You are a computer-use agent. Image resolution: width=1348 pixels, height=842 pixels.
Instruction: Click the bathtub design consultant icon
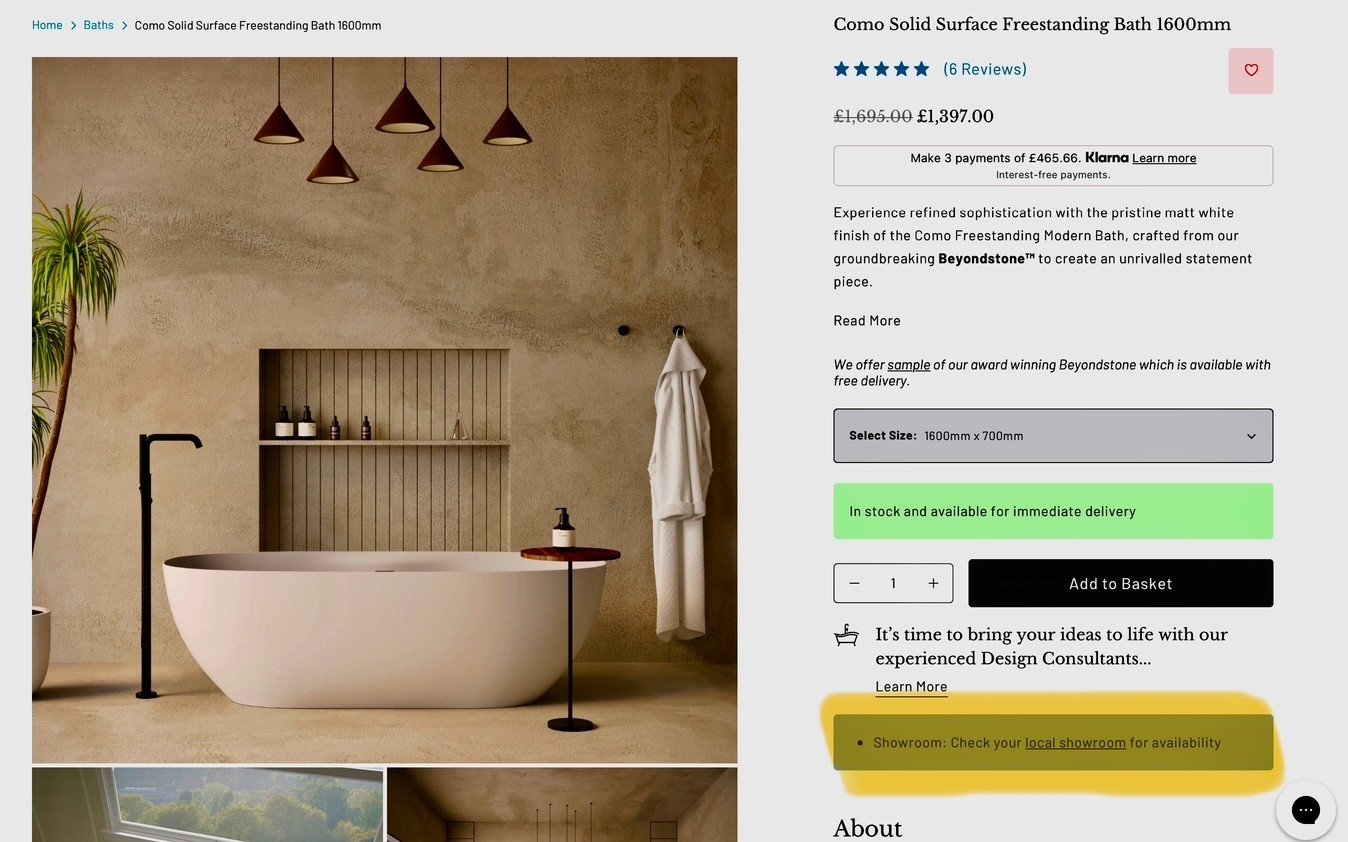pos(847,635)
